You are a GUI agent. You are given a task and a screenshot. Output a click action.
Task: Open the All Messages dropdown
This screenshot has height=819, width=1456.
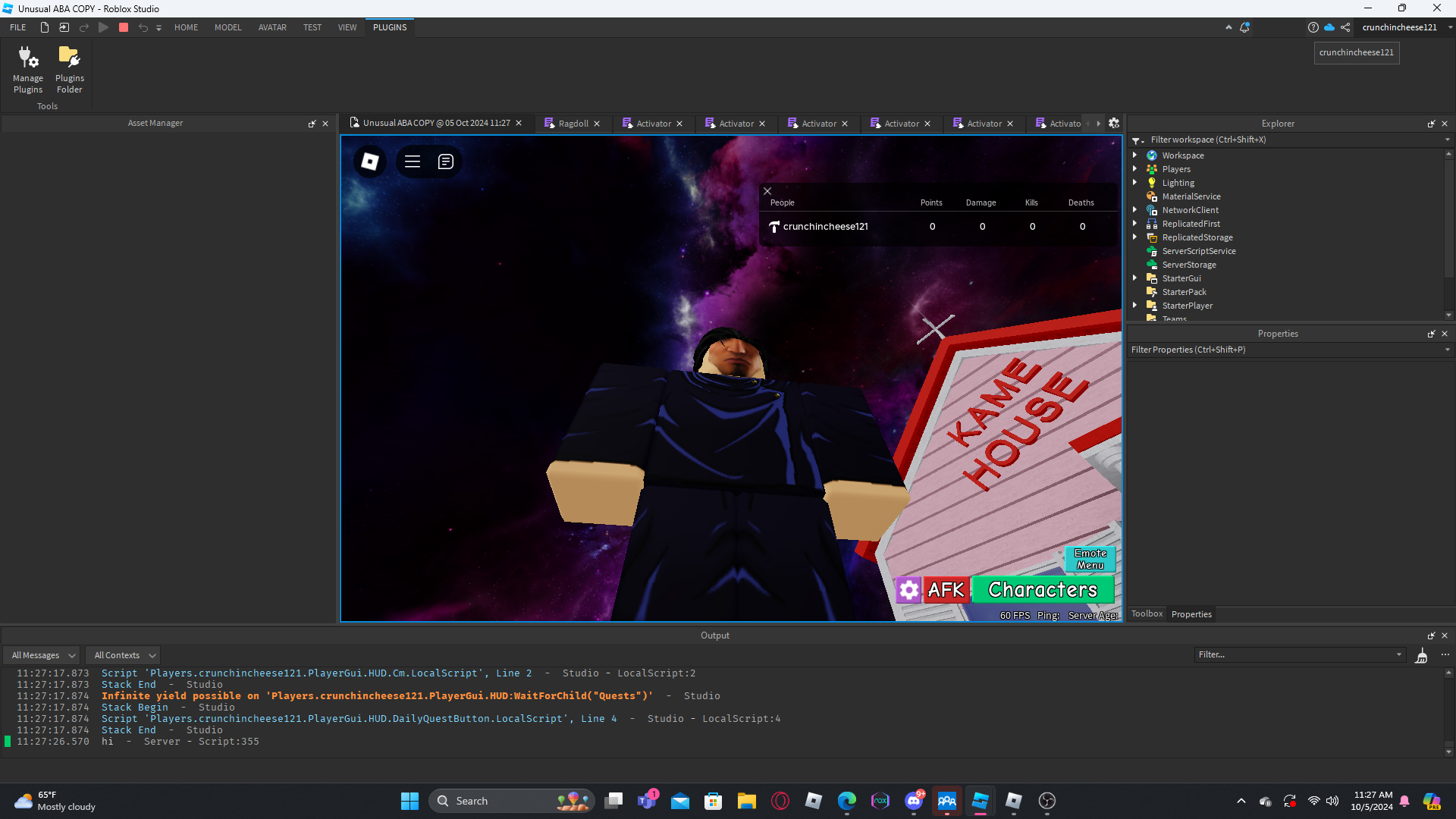click(x=43, y=655)
